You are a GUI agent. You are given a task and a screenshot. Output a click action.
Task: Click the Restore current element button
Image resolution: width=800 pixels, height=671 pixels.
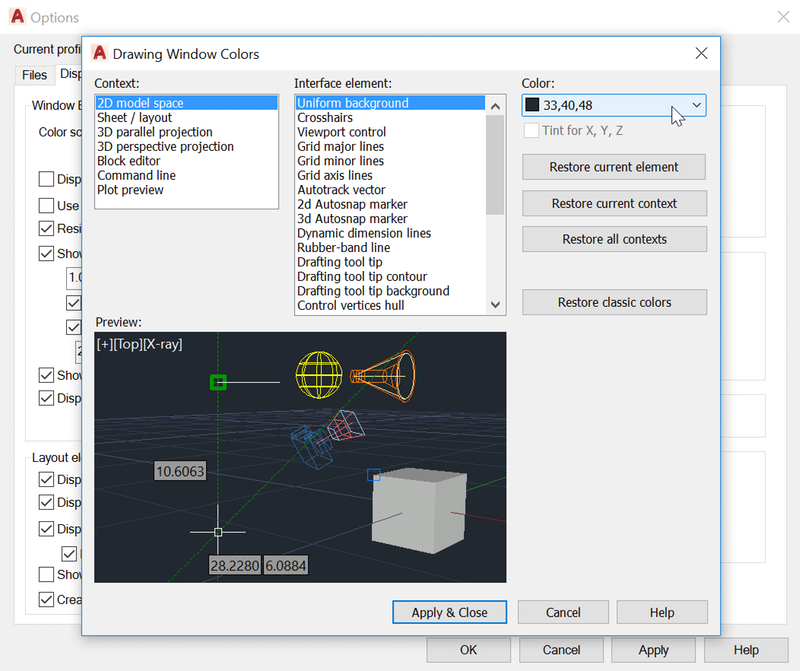(614, 167)
